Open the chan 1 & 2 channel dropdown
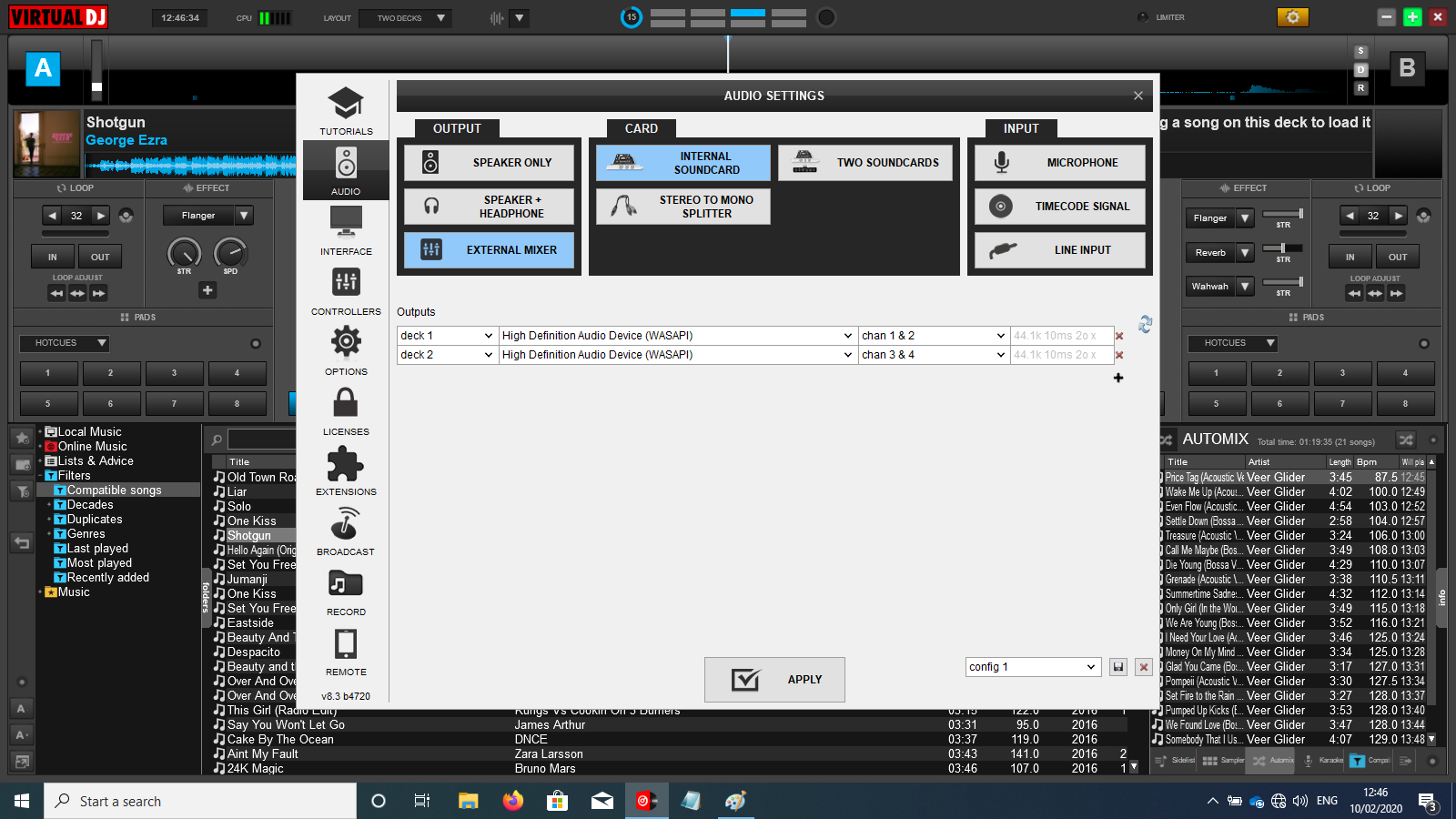1456x819 pixels. pos(934,336)
